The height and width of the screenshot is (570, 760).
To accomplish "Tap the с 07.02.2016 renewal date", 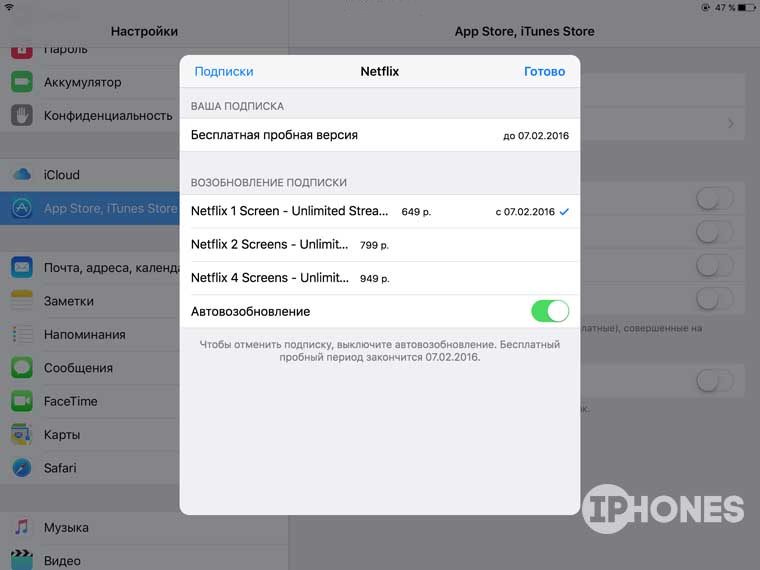I will tap(525, 212).
